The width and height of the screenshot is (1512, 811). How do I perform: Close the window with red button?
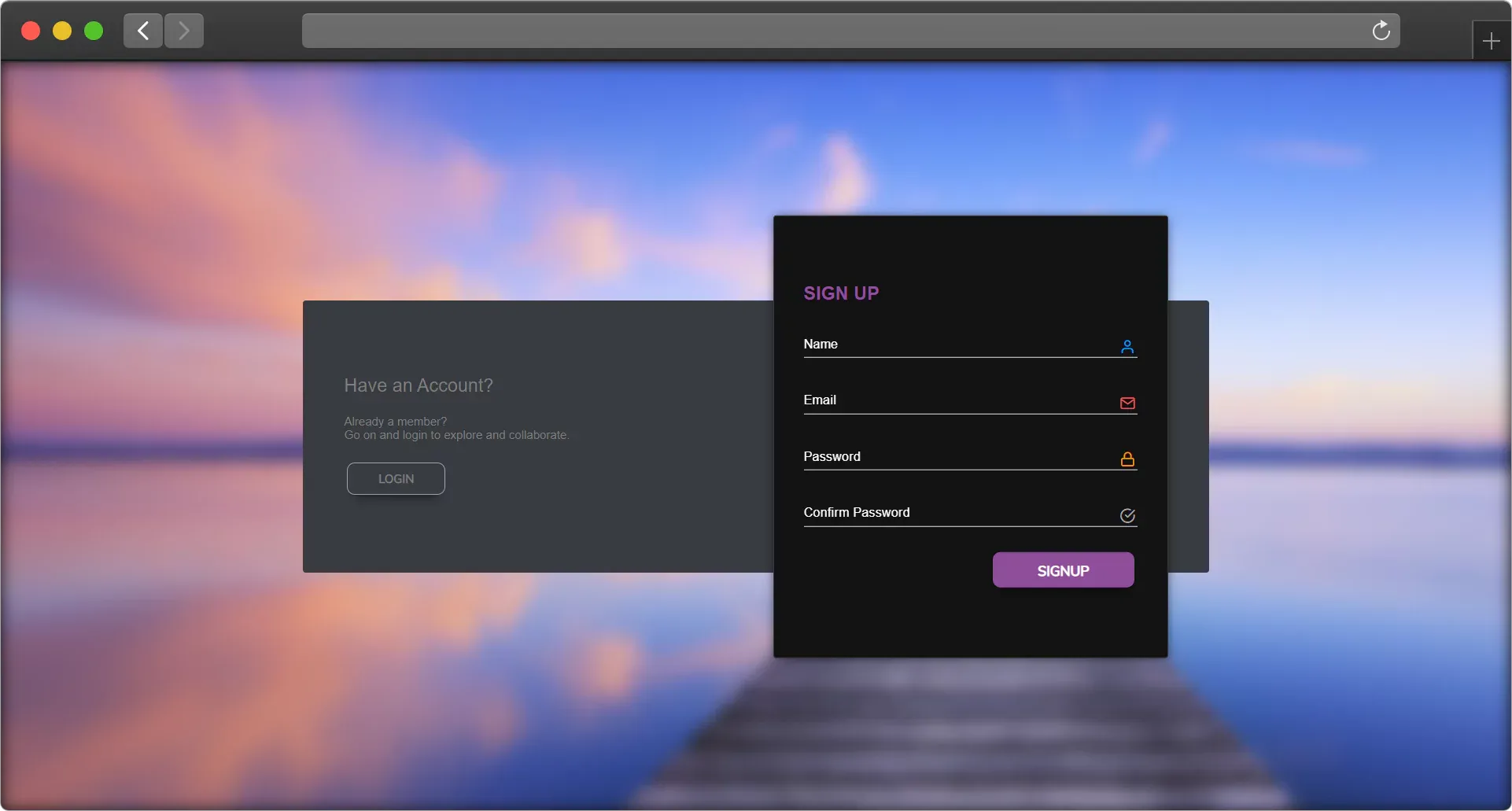tap(31, 31)
